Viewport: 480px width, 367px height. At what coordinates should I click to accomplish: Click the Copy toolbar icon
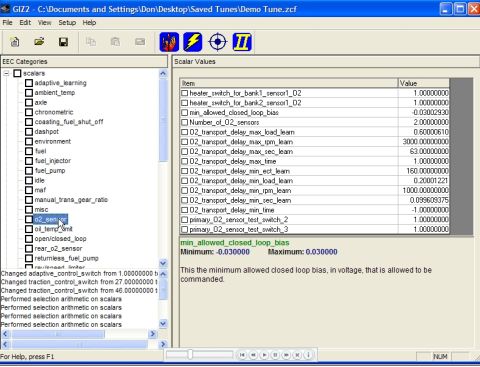click(91, 42)
